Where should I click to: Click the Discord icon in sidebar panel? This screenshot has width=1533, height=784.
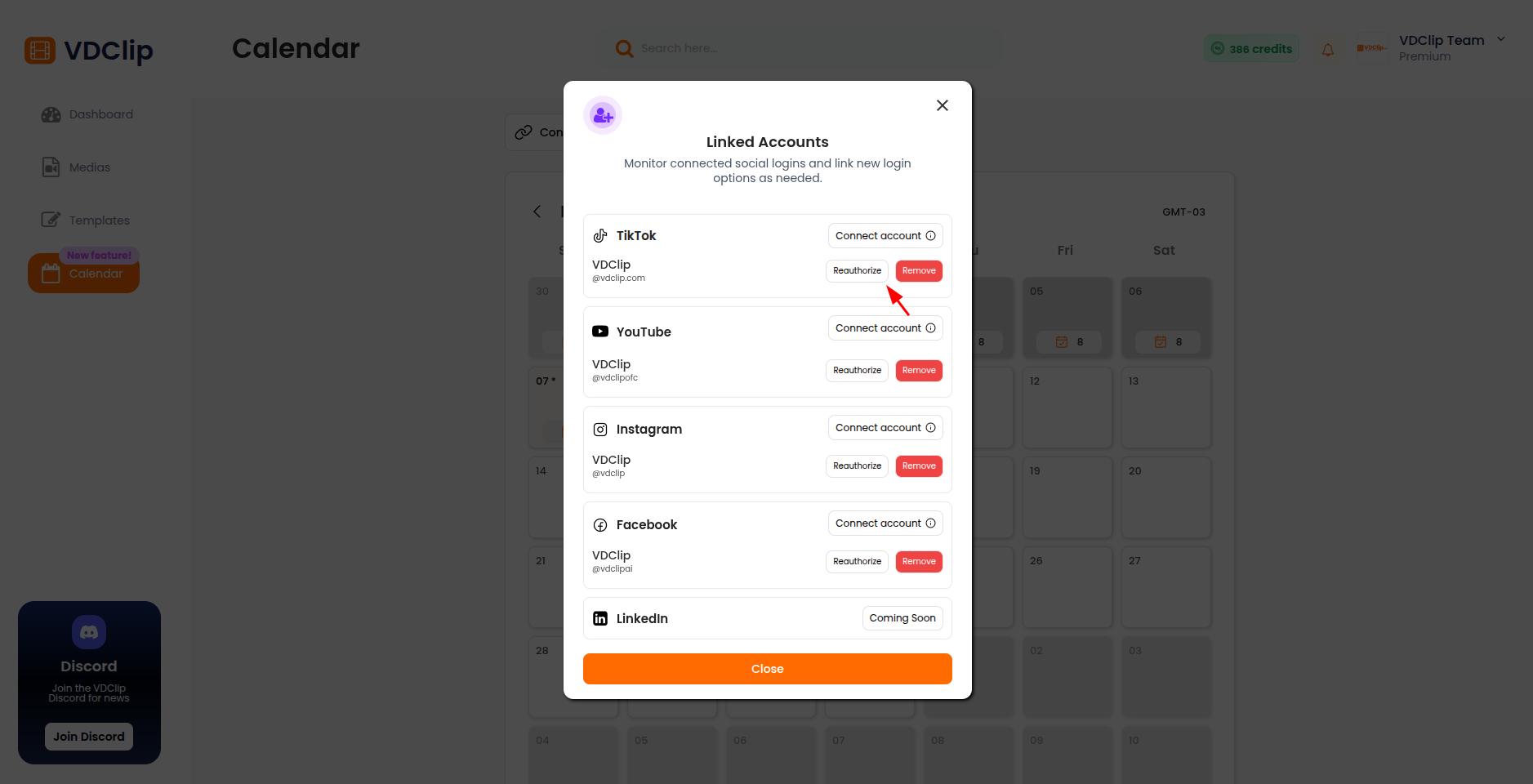click(x=89, y=631)
